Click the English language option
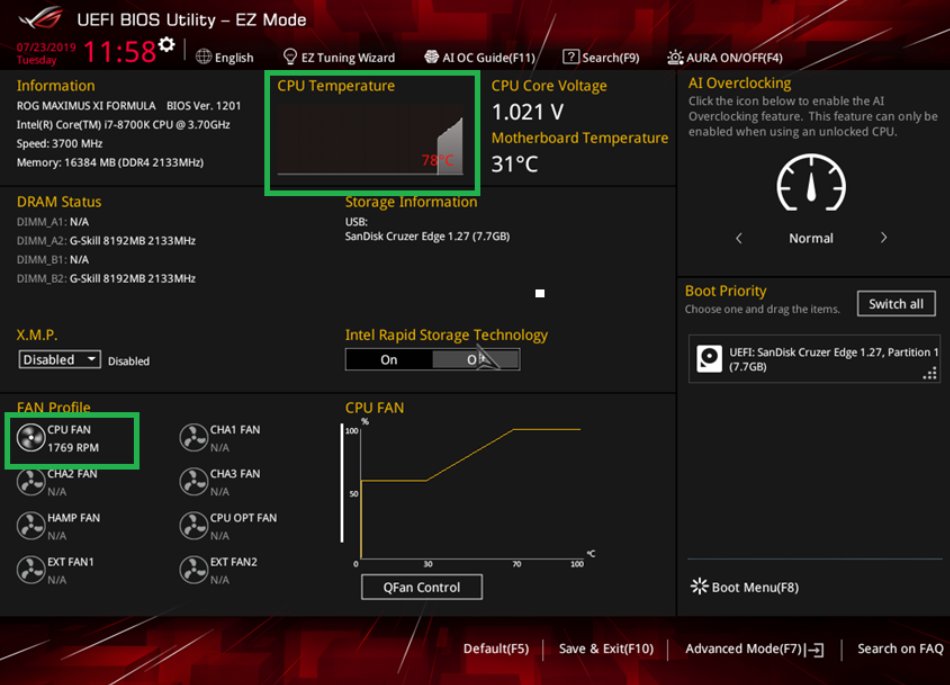The image size is (950, 685). pos(234,58)
